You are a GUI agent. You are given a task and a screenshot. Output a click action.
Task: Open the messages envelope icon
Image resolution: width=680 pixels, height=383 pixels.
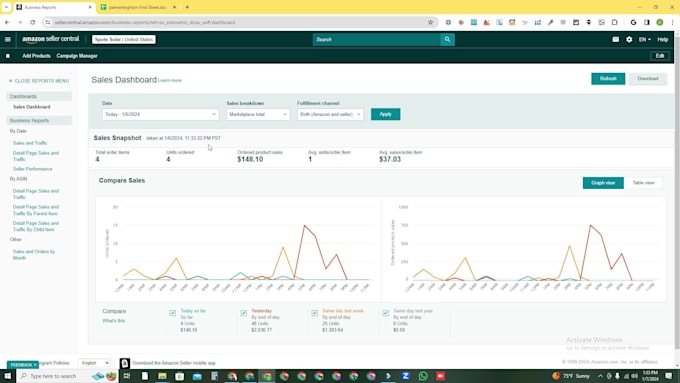615,39
